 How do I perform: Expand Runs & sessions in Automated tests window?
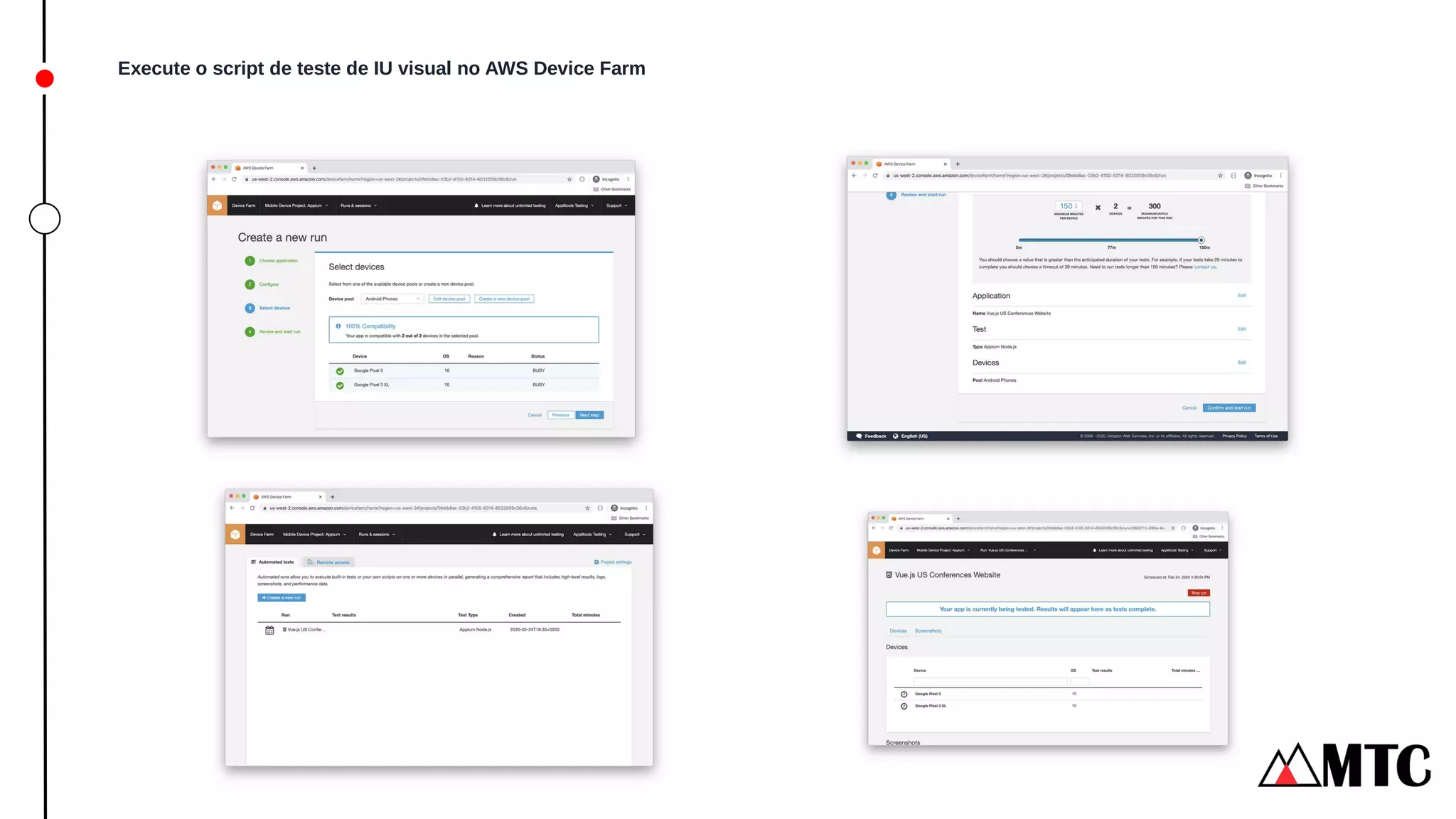(x=377, y=534)
